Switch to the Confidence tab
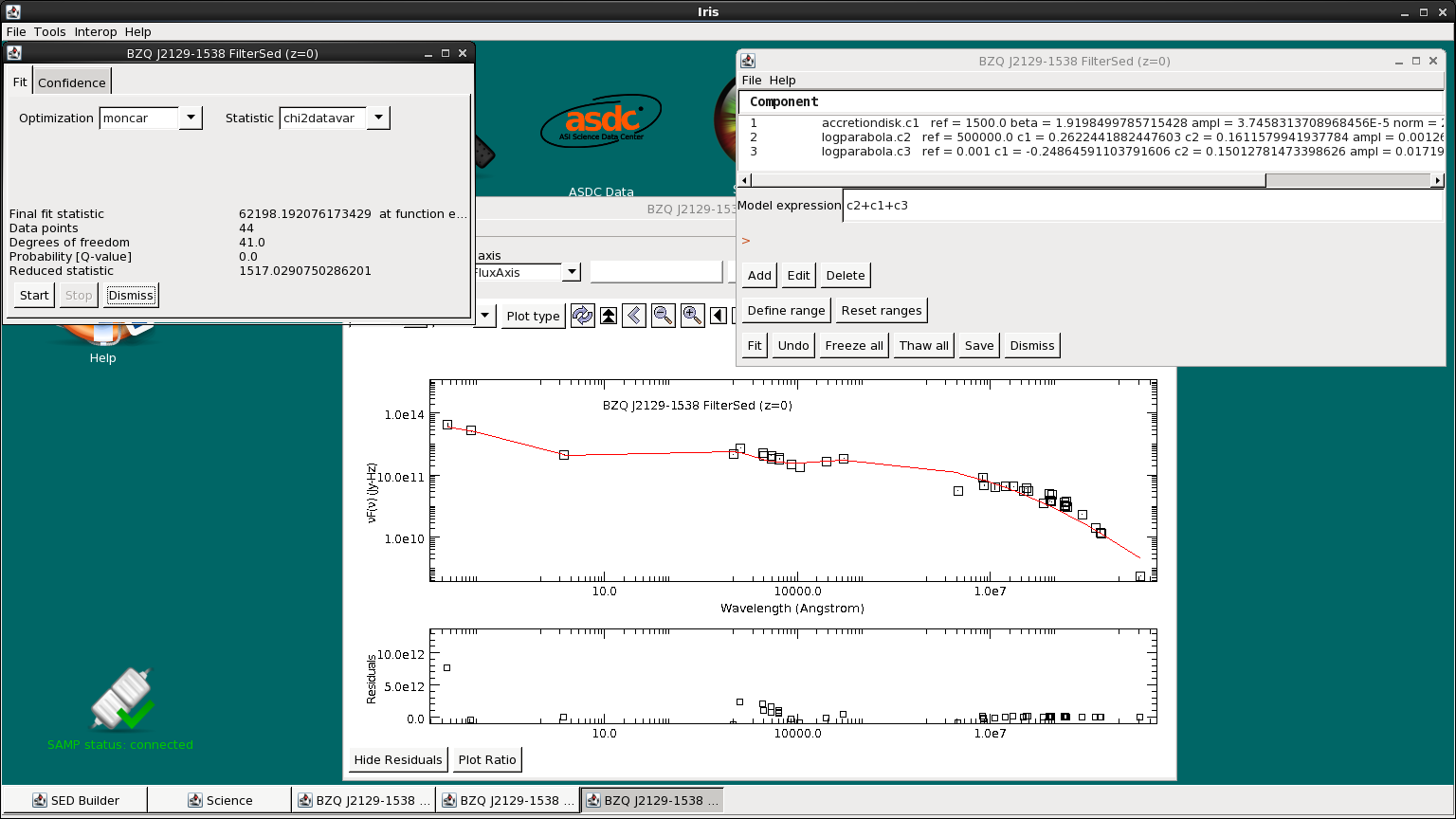 pyautogui.click(x=72, y=82)
